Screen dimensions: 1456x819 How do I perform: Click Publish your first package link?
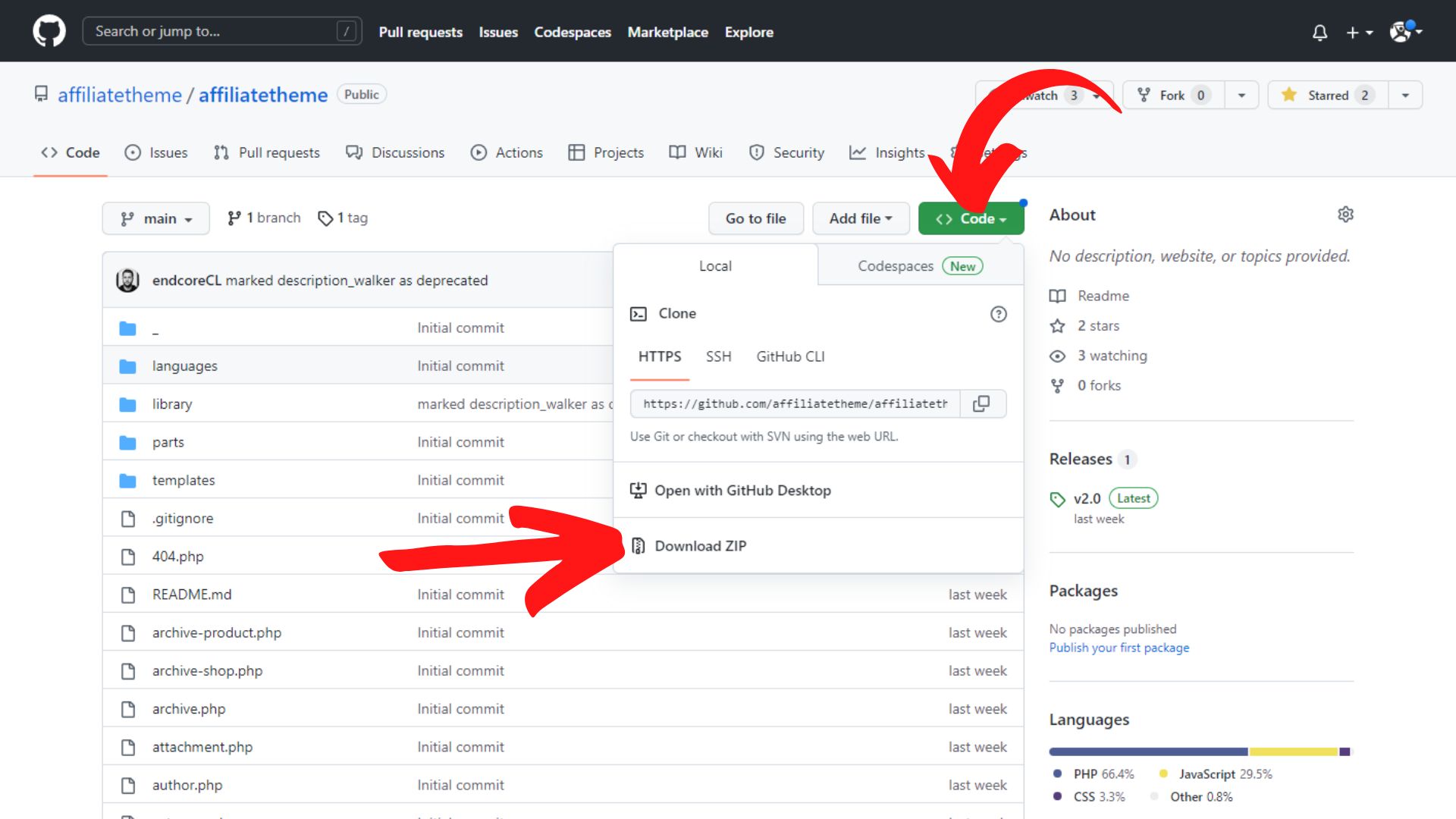(x=1119, y=648)
